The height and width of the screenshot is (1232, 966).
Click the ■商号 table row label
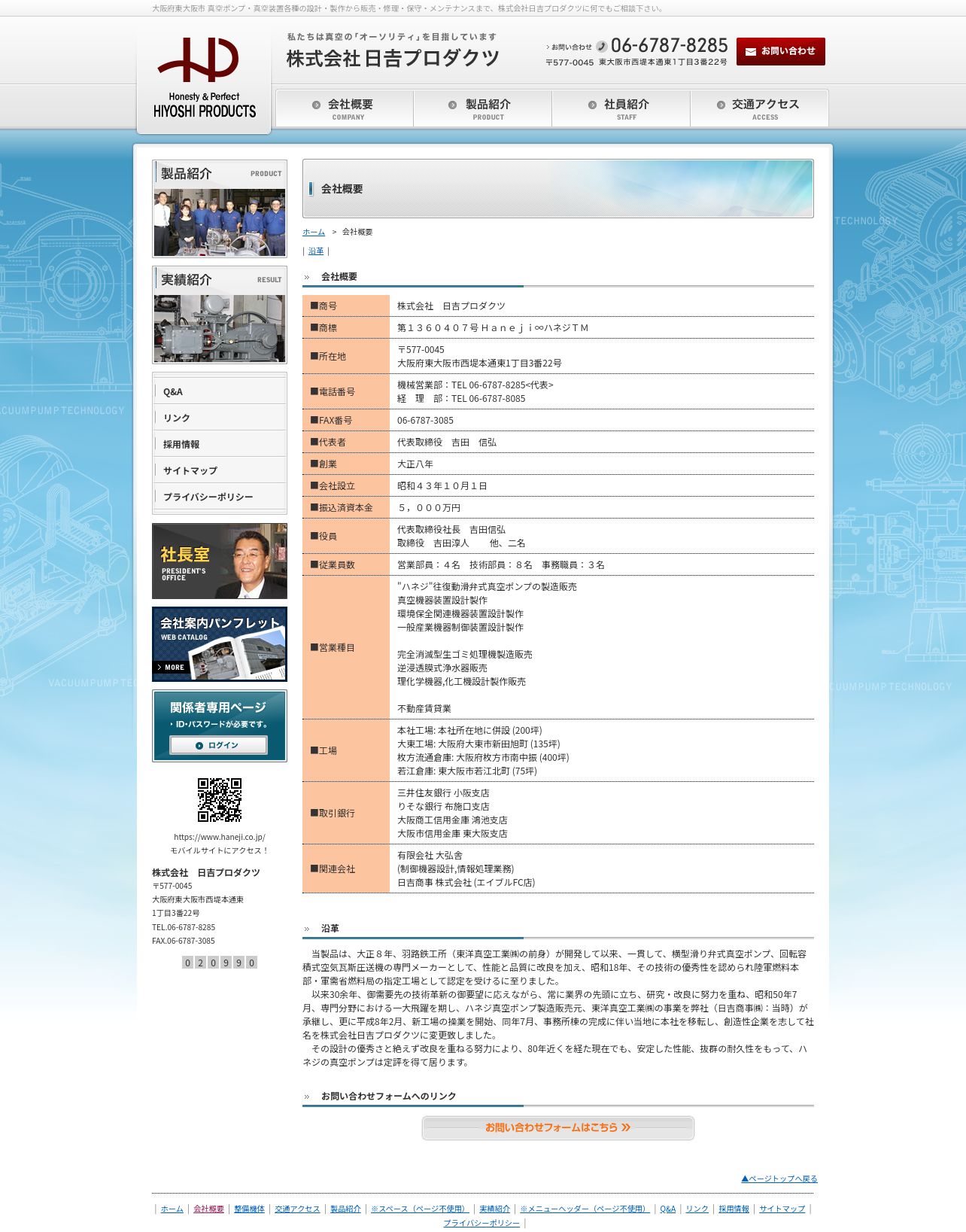click(x=324, y=306)
